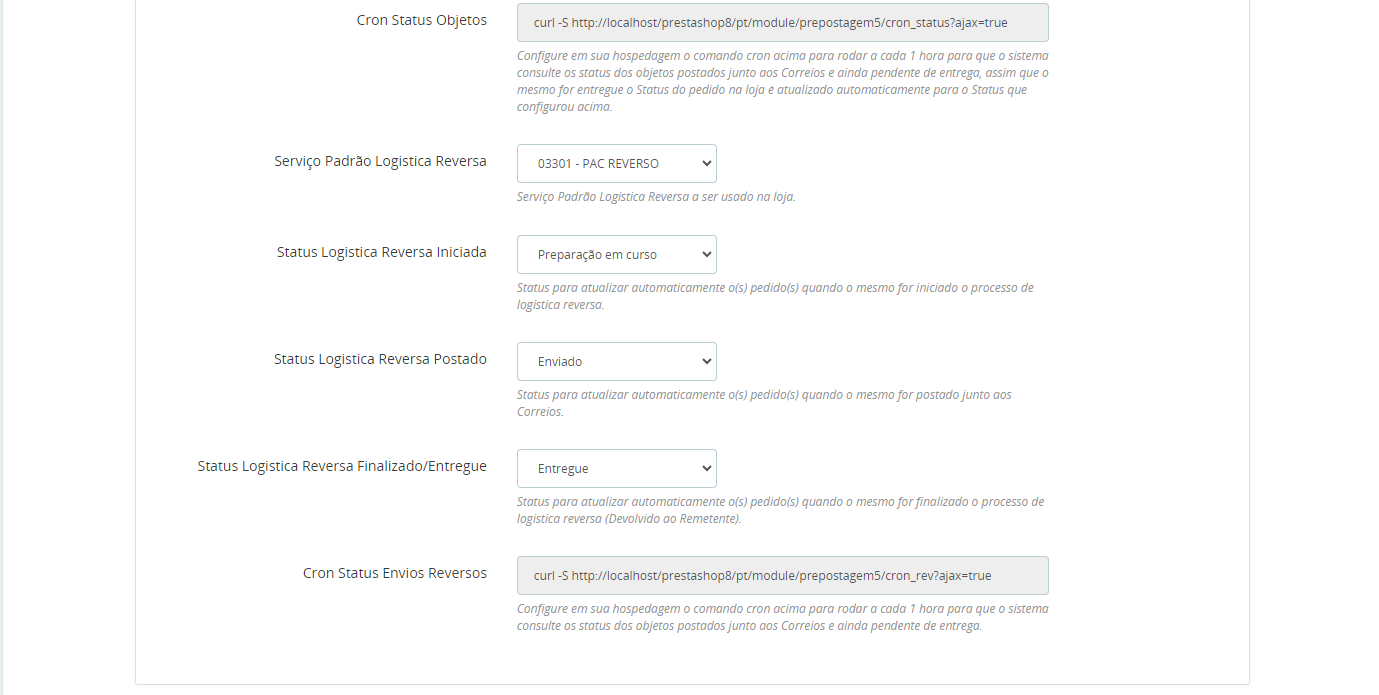The height and width of the screenshot is (695, 1379).
Task: Click the chevron arrow beside Preparação em curso
Action: [x=706, y=255]
